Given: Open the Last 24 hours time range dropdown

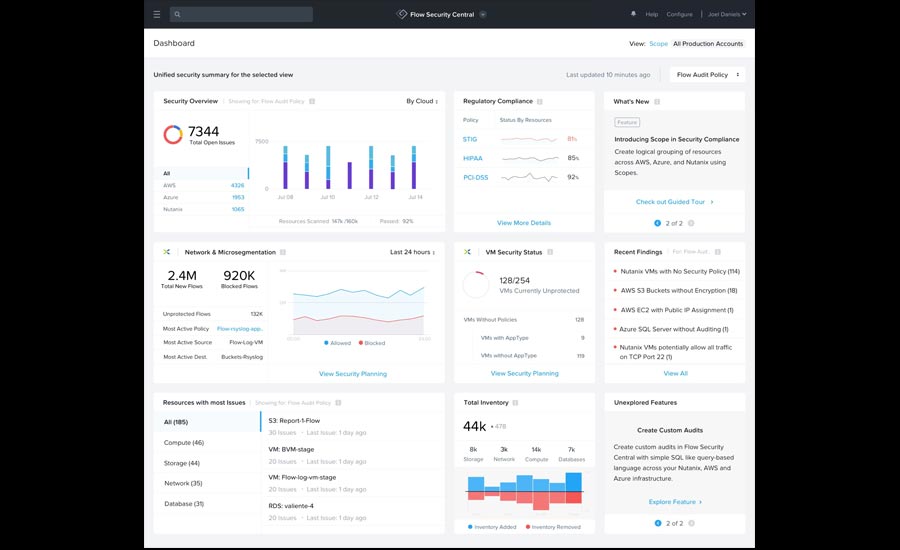Looking at the screenshot, I should (412, 252).
